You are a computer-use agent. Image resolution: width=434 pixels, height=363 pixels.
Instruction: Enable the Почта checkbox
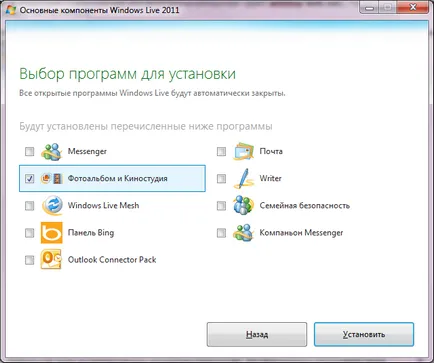click(x=221, y=152)
